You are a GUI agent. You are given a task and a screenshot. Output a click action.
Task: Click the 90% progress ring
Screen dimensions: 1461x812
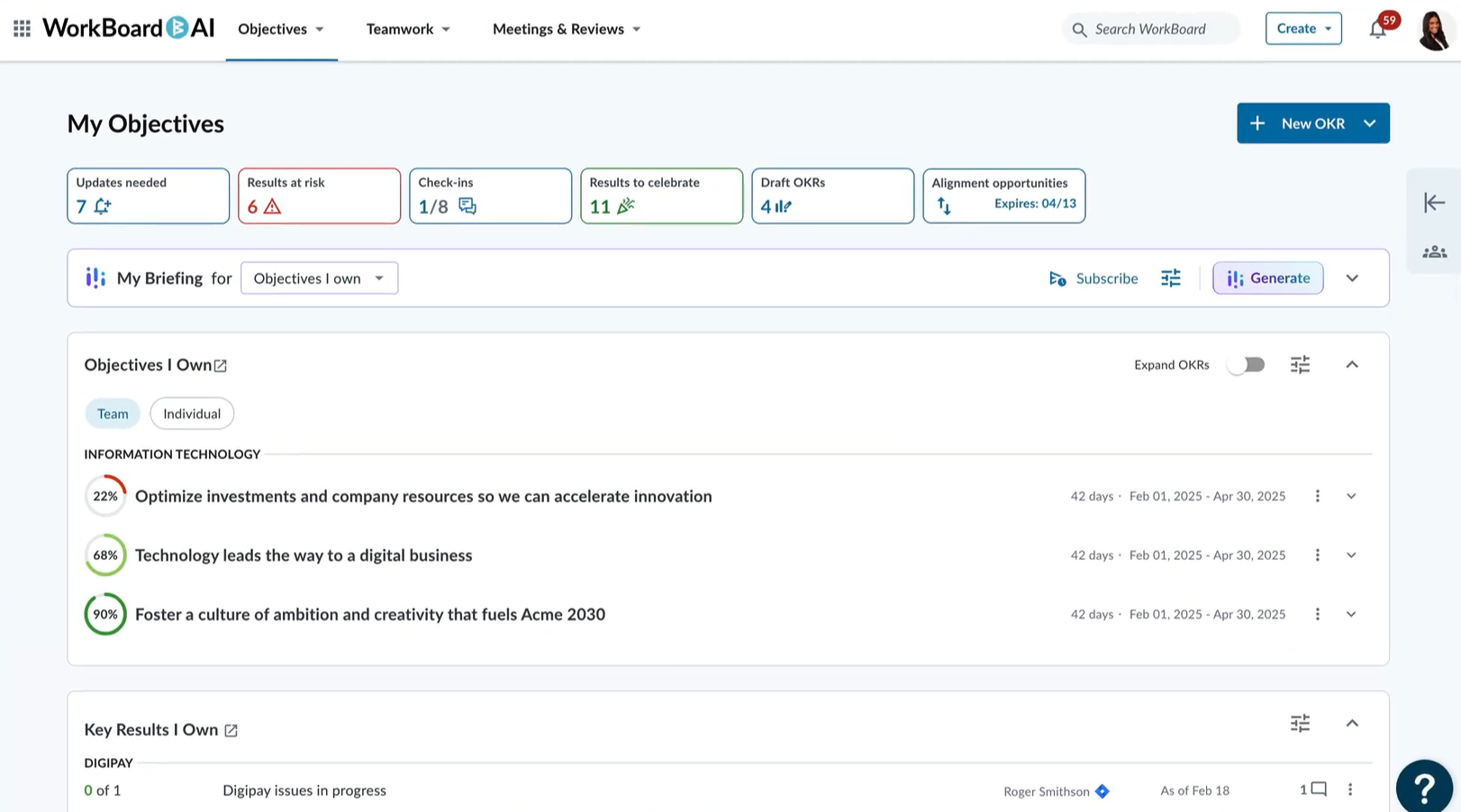pos(105,614)
